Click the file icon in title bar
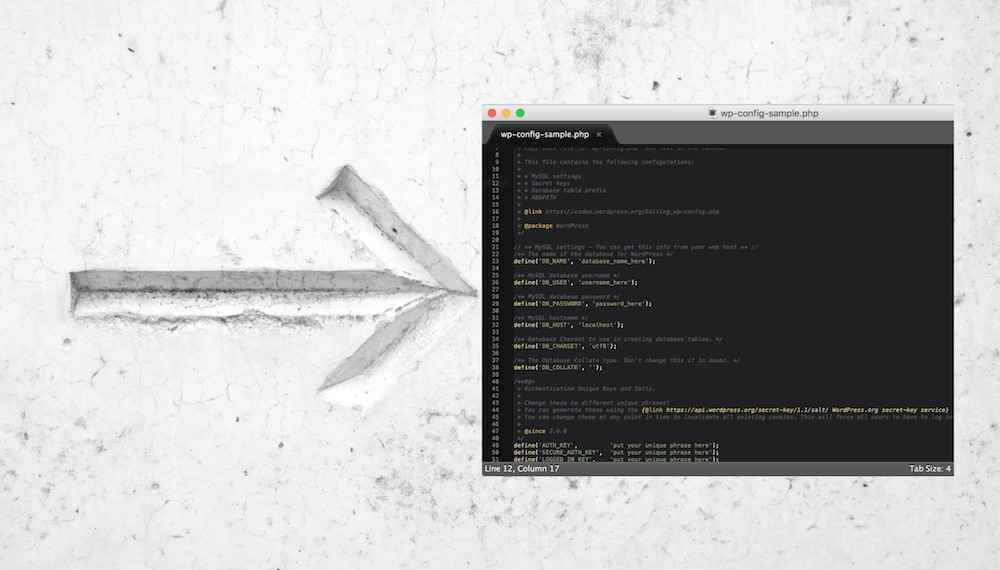Viewport: 1000px width, 570px height. (712, 113)
